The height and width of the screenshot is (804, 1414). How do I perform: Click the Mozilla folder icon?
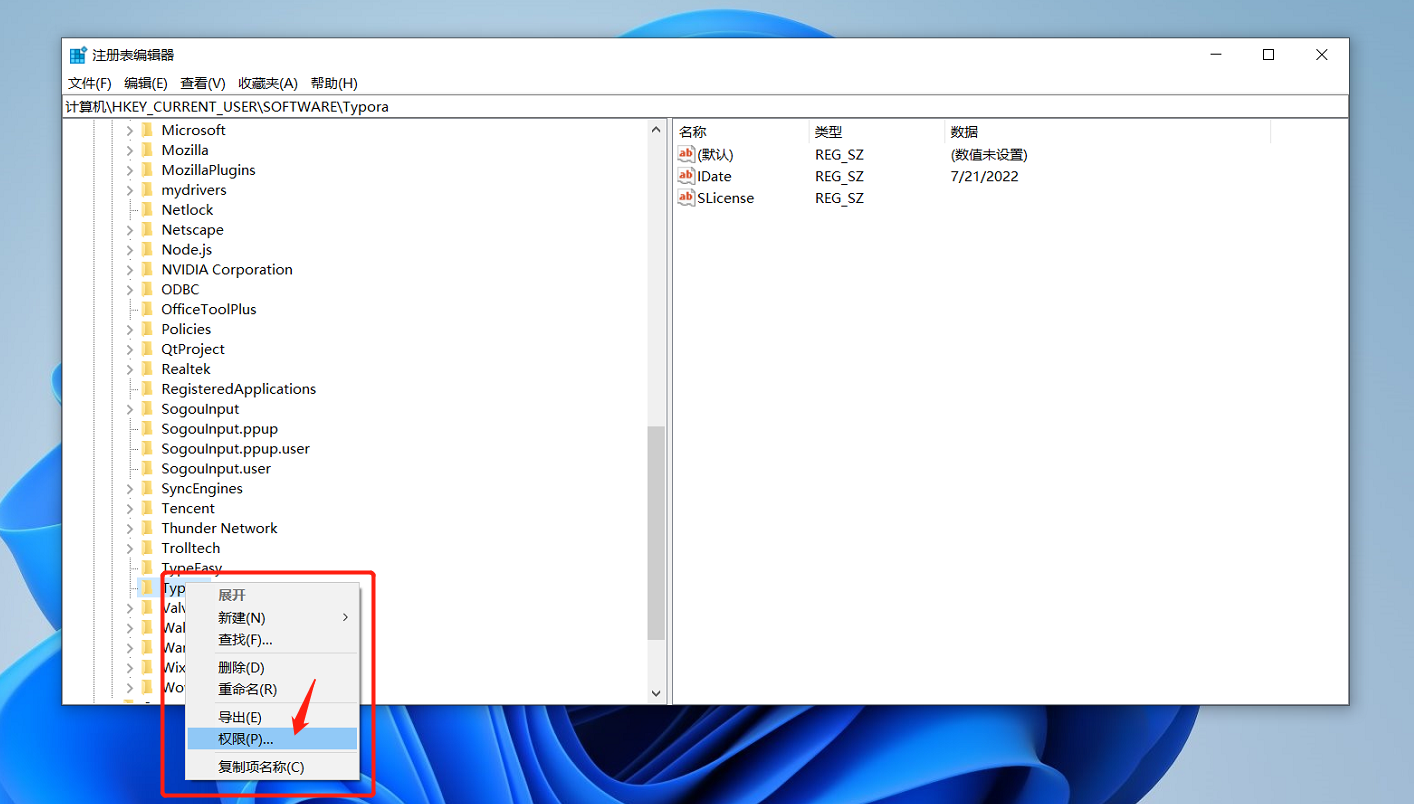[147, 150]
